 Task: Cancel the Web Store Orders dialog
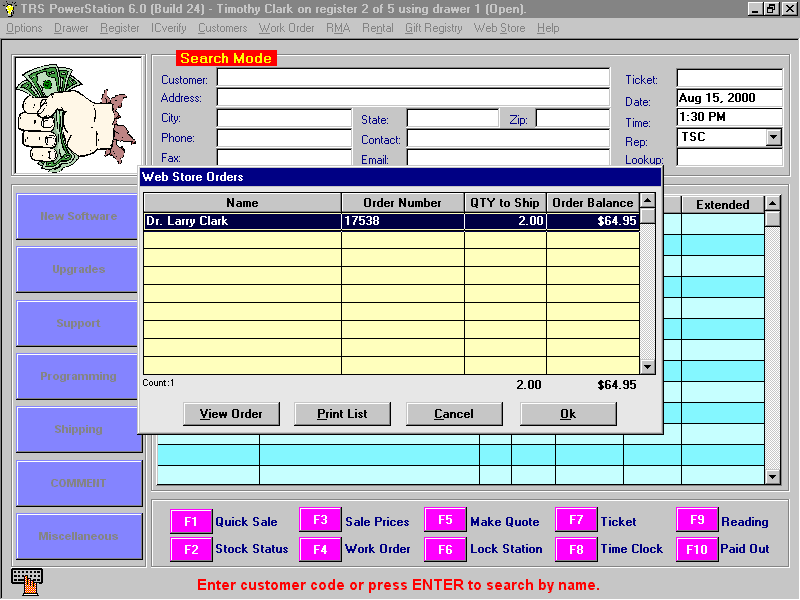(x=454, y=414)
